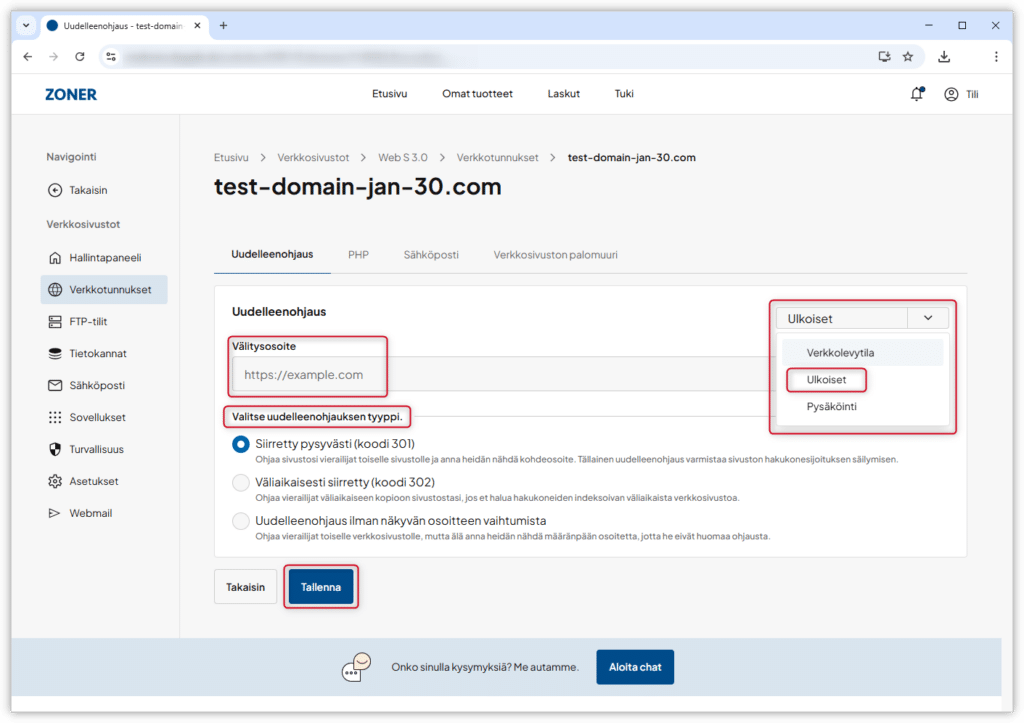Switch to the PHP tab
Image resolution: width=1024 pixels, height=723 pixels.
[x=358, y=255]
